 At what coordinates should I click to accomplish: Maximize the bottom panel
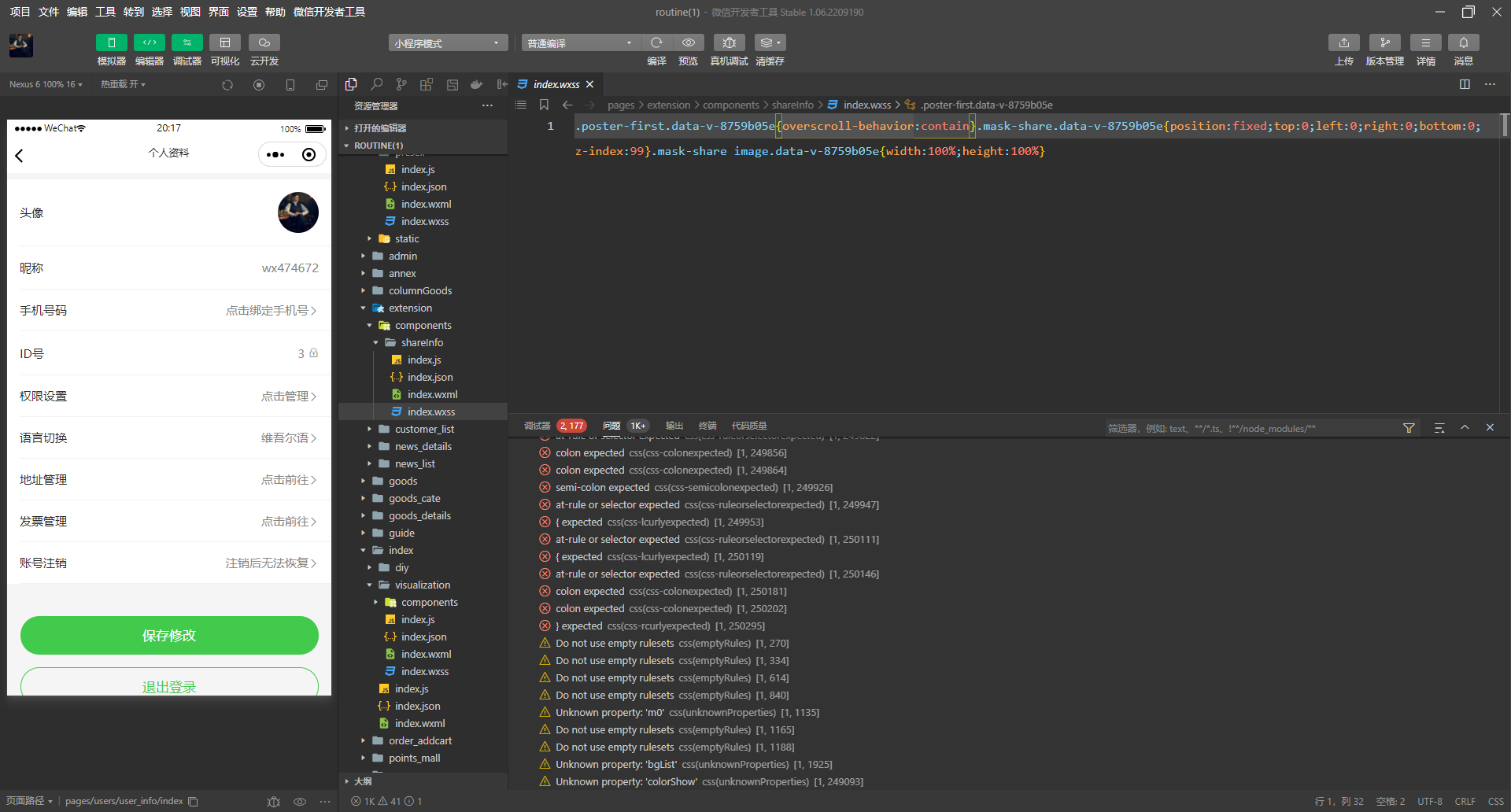pos(1465,427)
